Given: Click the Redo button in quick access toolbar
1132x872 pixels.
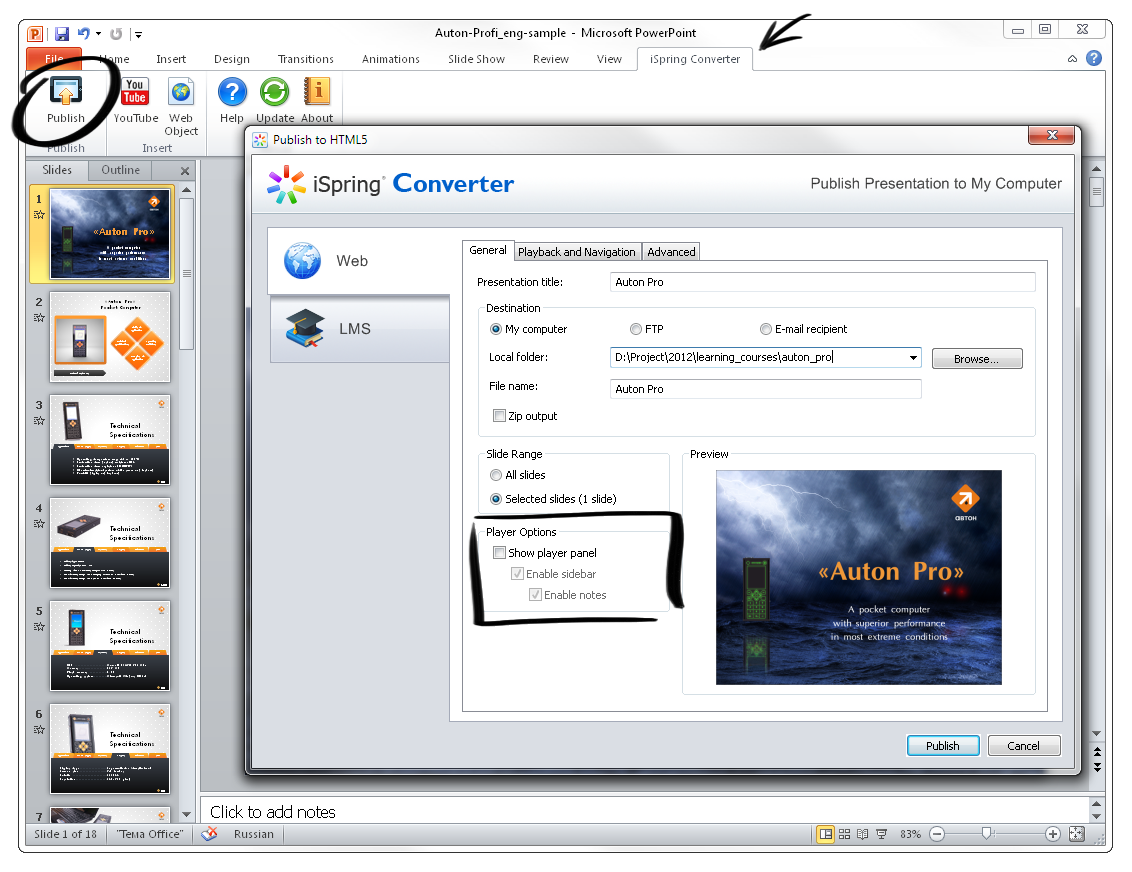Looking at the screenshot, I should point(116,34).
